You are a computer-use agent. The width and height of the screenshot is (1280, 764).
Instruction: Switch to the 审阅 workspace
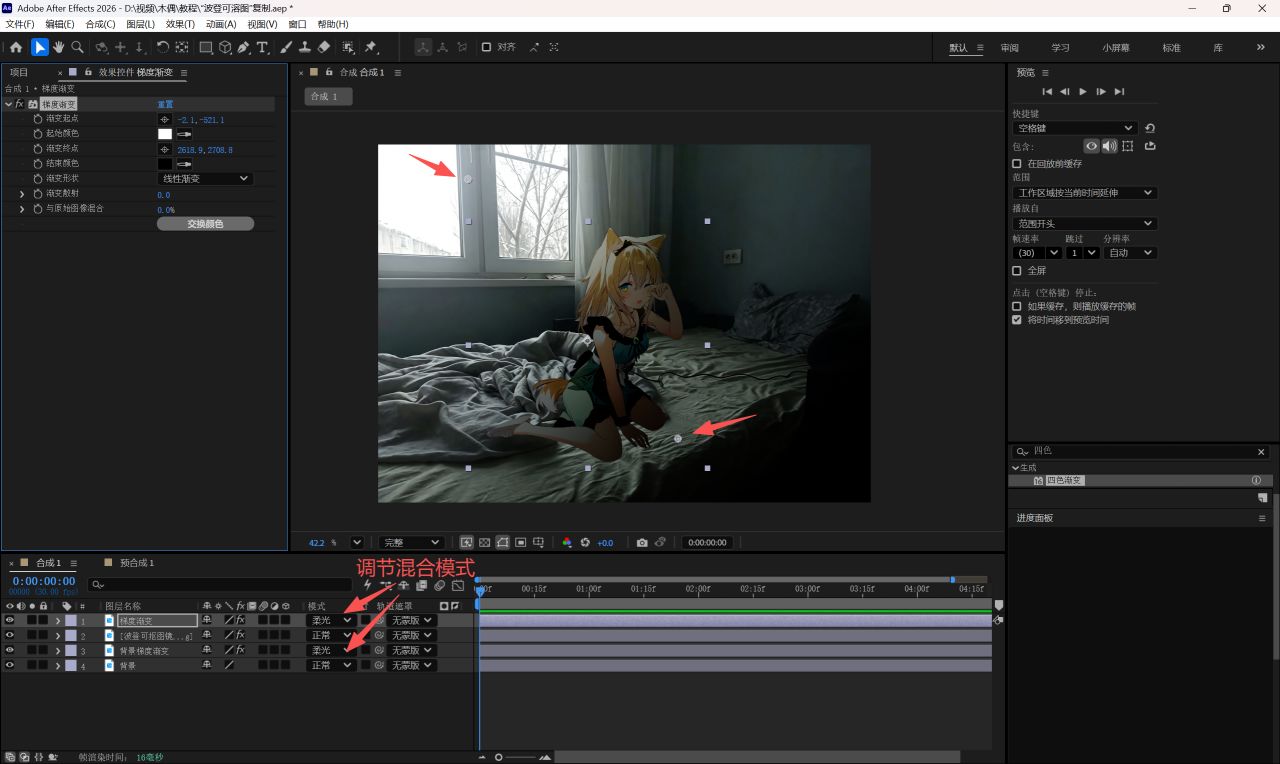1010,48
